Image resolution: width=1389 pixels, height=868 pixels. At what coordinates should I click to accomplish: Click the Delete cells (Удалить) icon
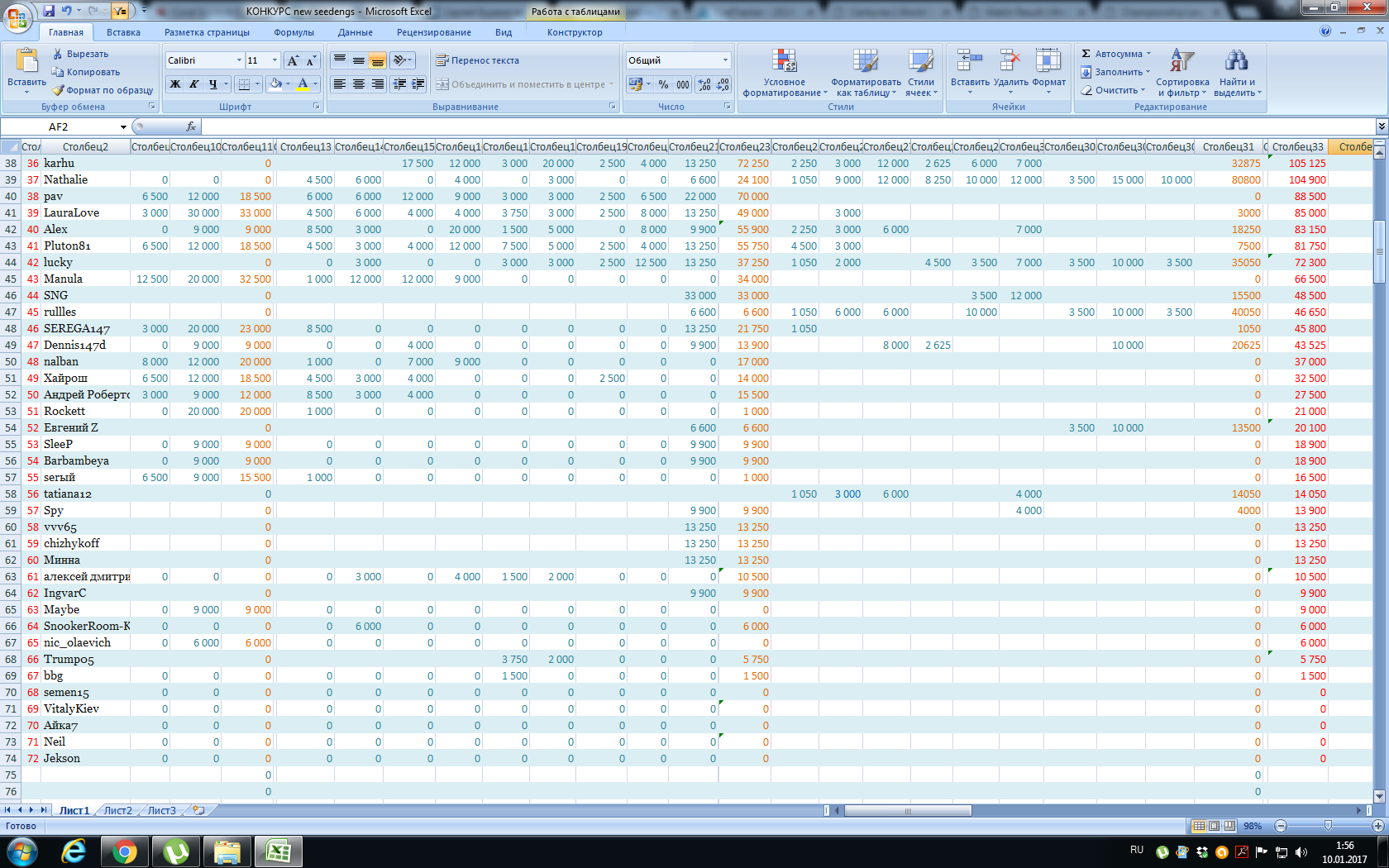[1010, 63]
